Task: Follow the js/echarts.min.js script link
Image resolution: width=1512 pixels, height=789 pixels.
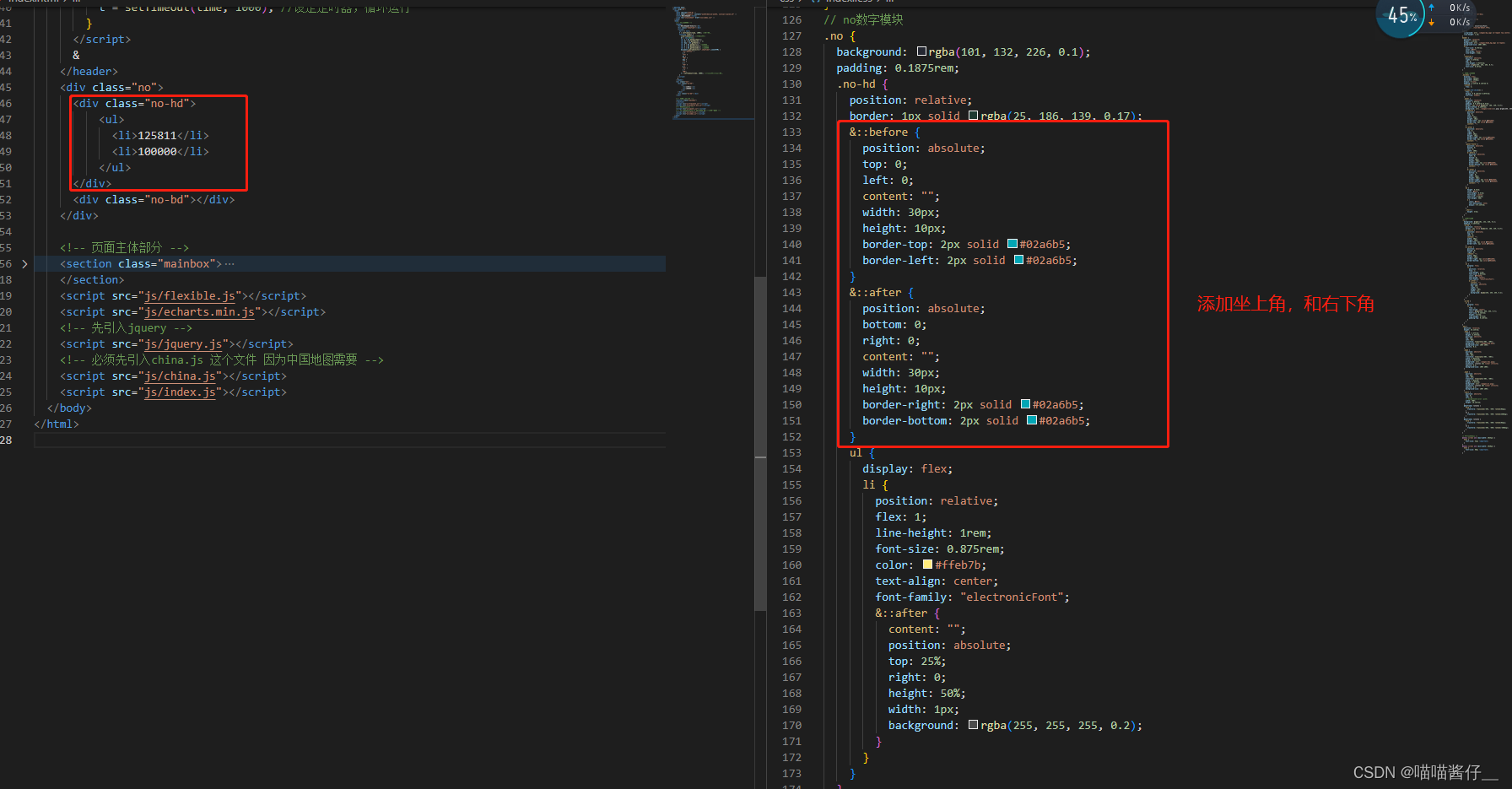Action: tap(199, 312)
